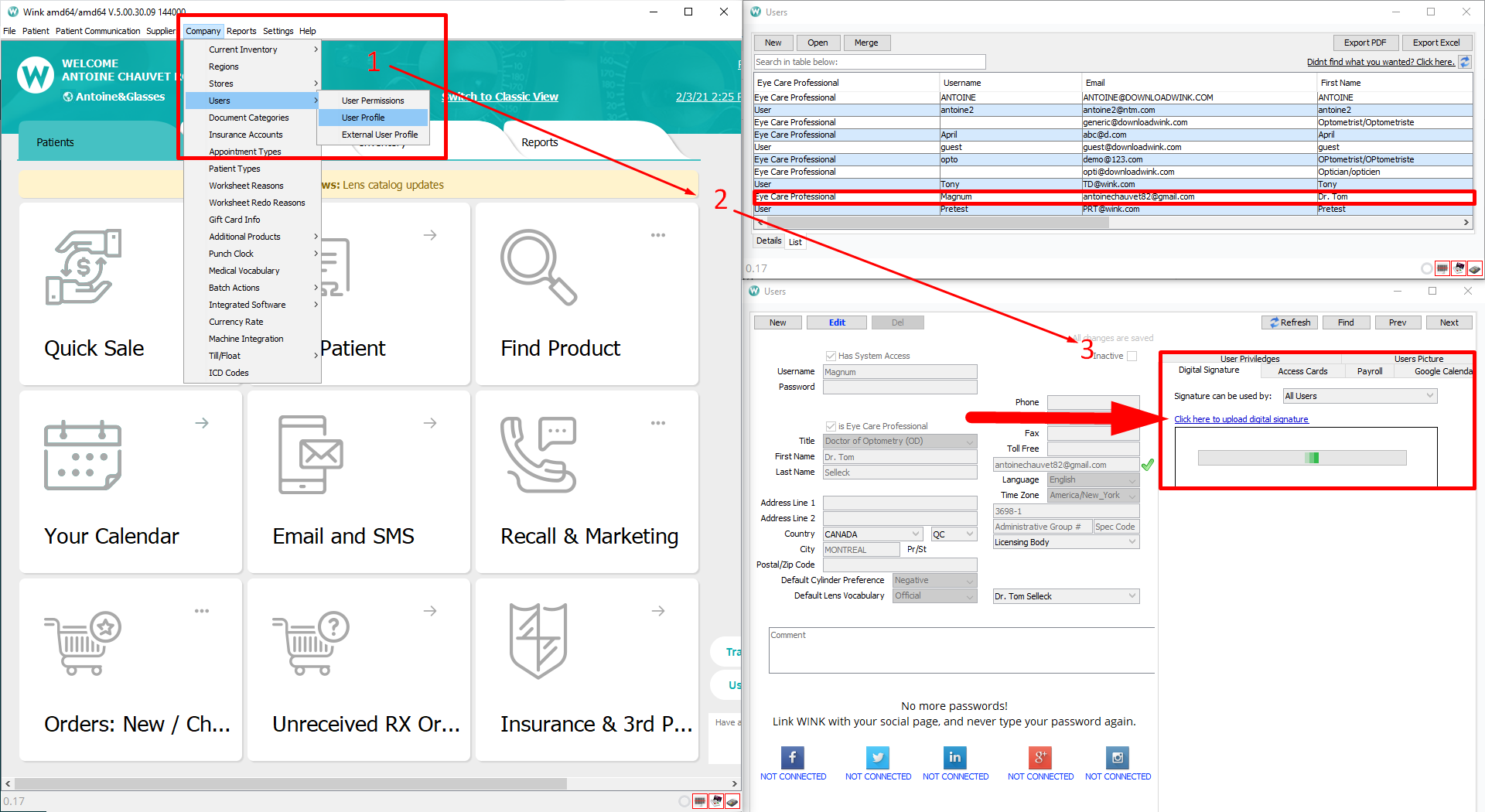Click the Export Excel button

point(1436,43)
